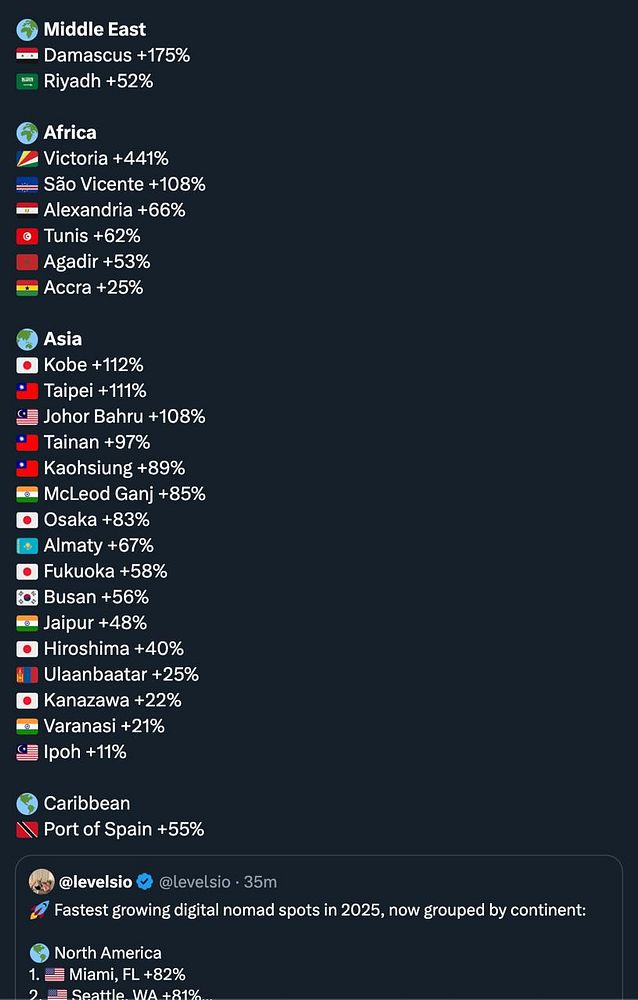Screen dimensions: 638x1000
Task: Click the Cape Verde flag beside São Vicente
Action: coord(27,184)
